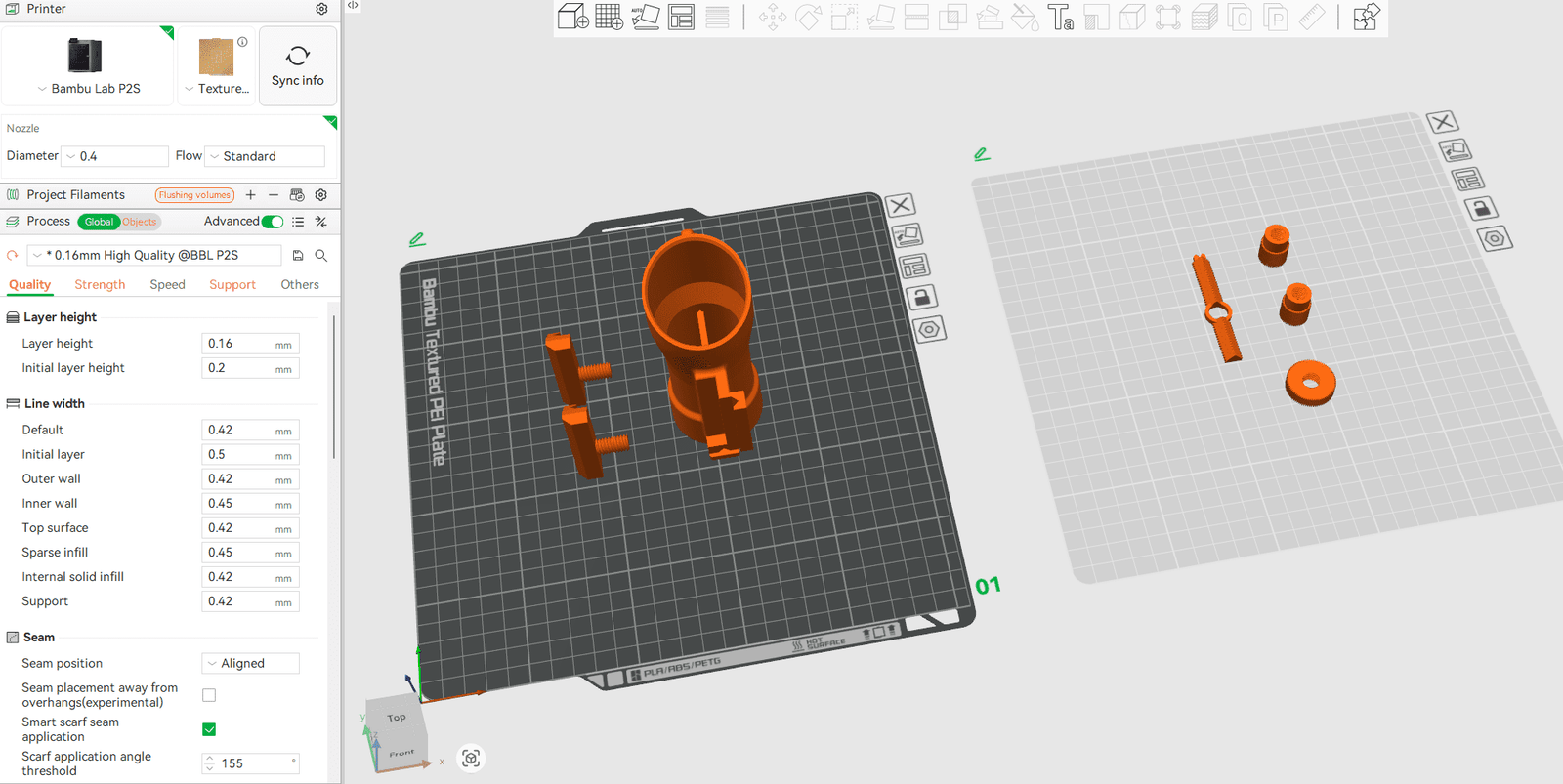
Task: Search process settings with magnifier icon
Action: pyautogui.click(x=320, y=255)
